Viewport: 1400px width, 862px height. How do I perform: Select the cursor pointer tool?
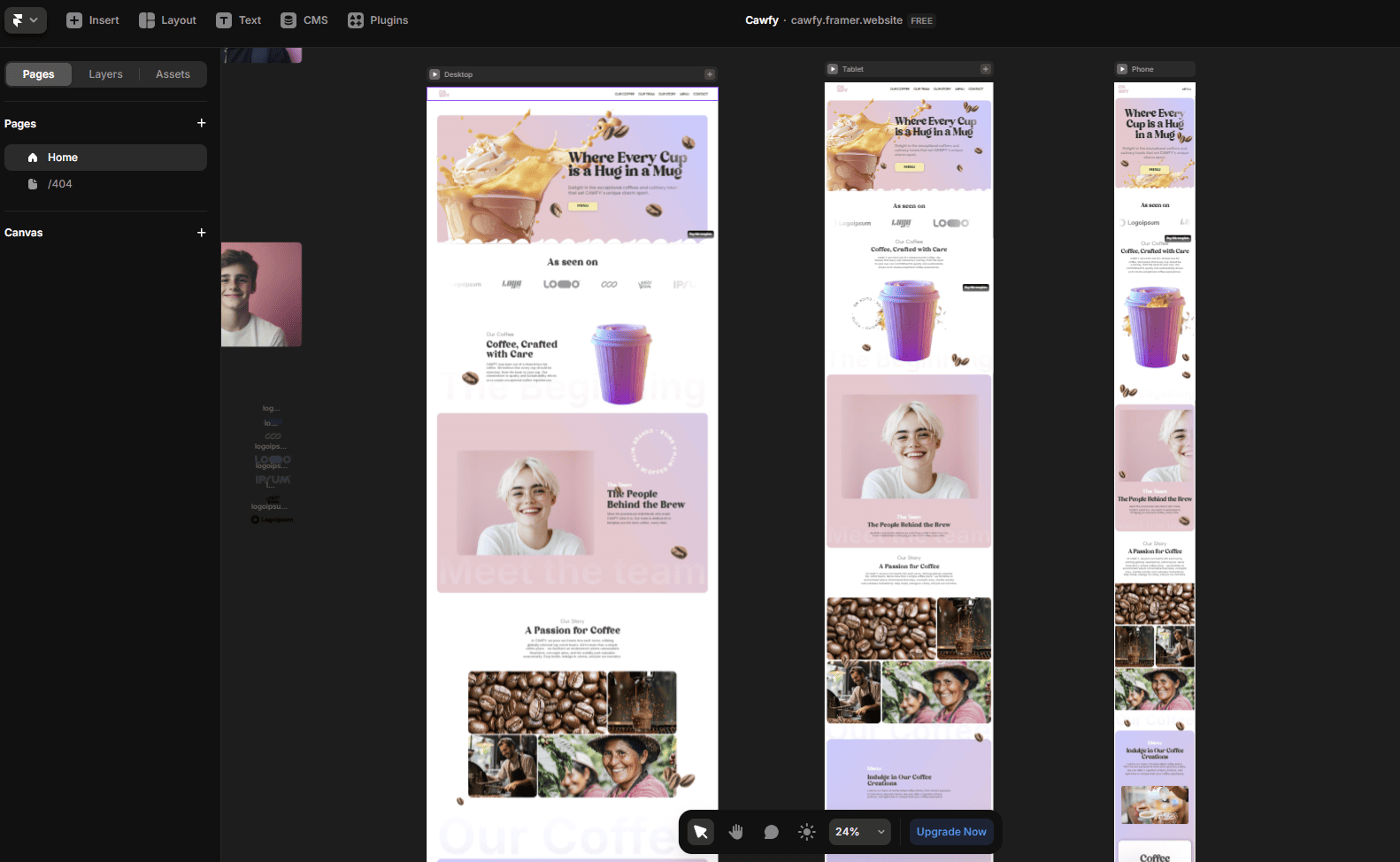tap(700, 832)
